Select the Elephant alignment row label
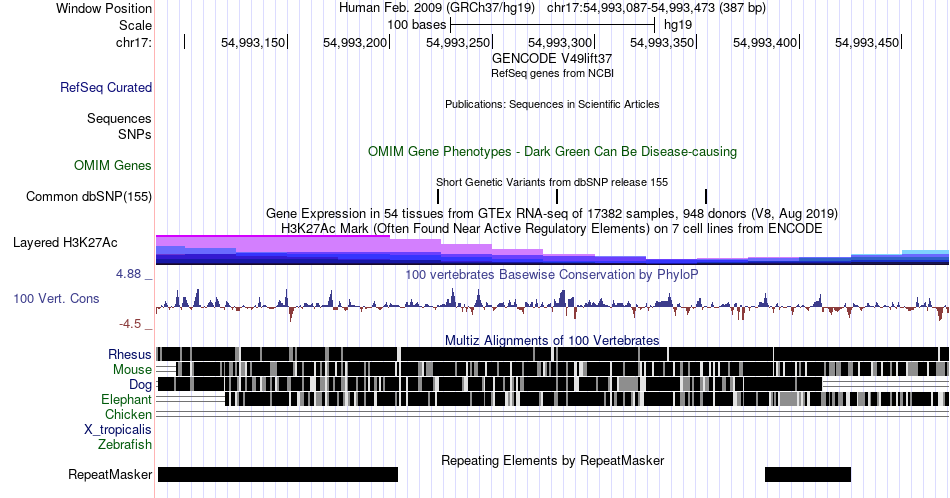 [126, 399]
